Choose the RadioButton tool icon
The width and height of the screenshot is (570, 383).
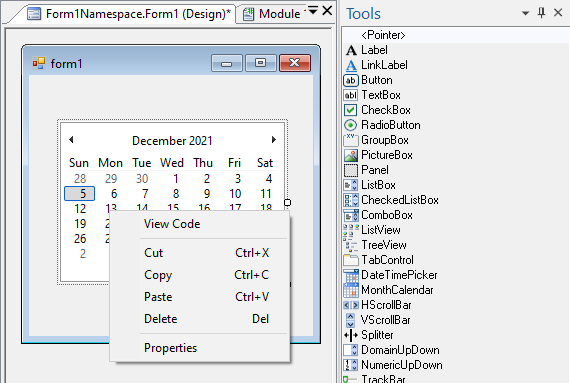pos(351,125)
